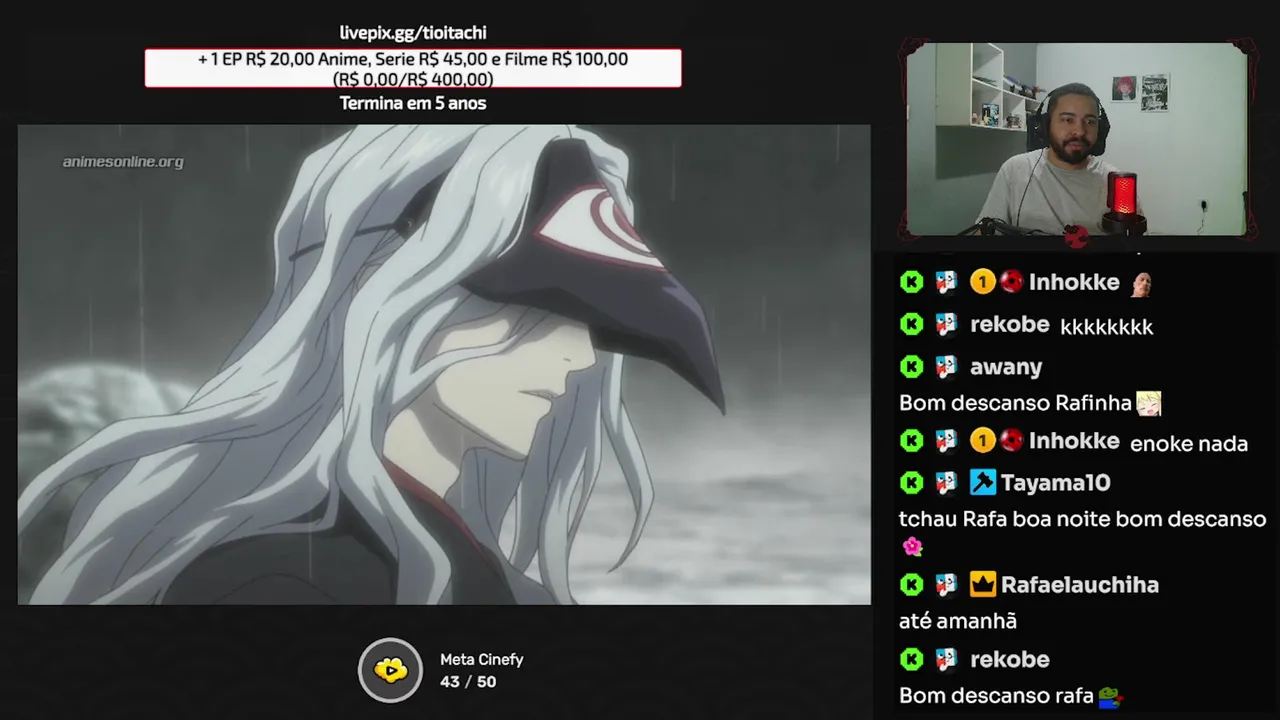1280x720 pixels.
Task: Click Kick badge in Inhokke enoke nada row
Action: tap(911, 441)
